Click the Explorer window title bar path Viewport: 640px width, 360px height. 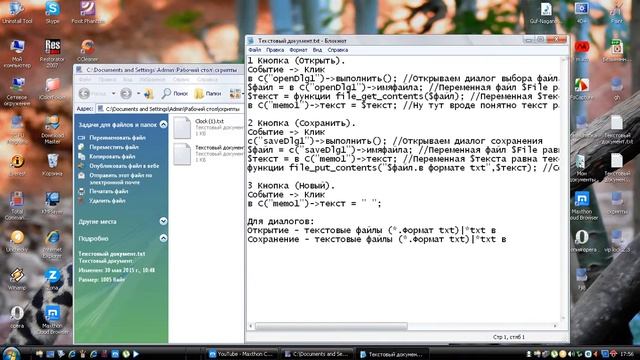click(162, 70)
